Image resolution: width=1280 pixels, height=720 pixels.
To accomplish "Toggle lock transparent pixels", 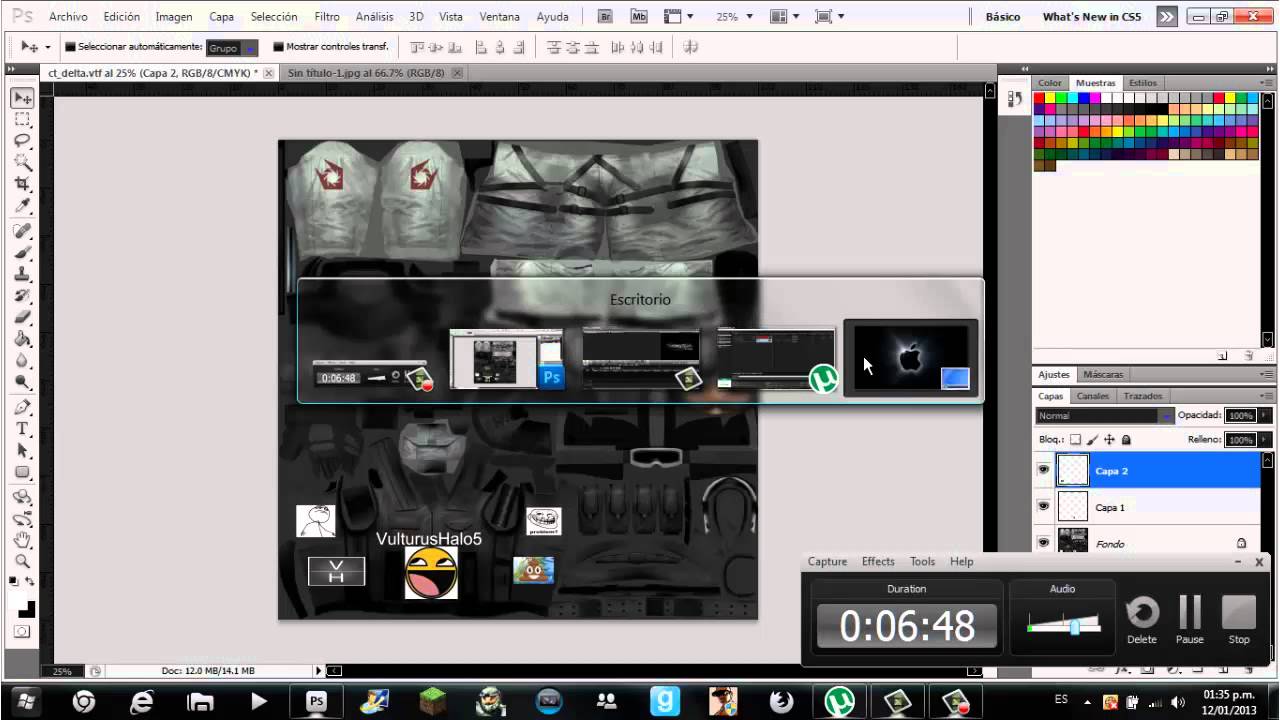I will coord(1075,439).
